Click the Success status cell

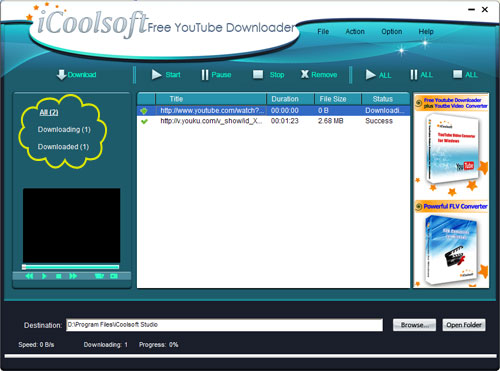[x=379, y=121]
